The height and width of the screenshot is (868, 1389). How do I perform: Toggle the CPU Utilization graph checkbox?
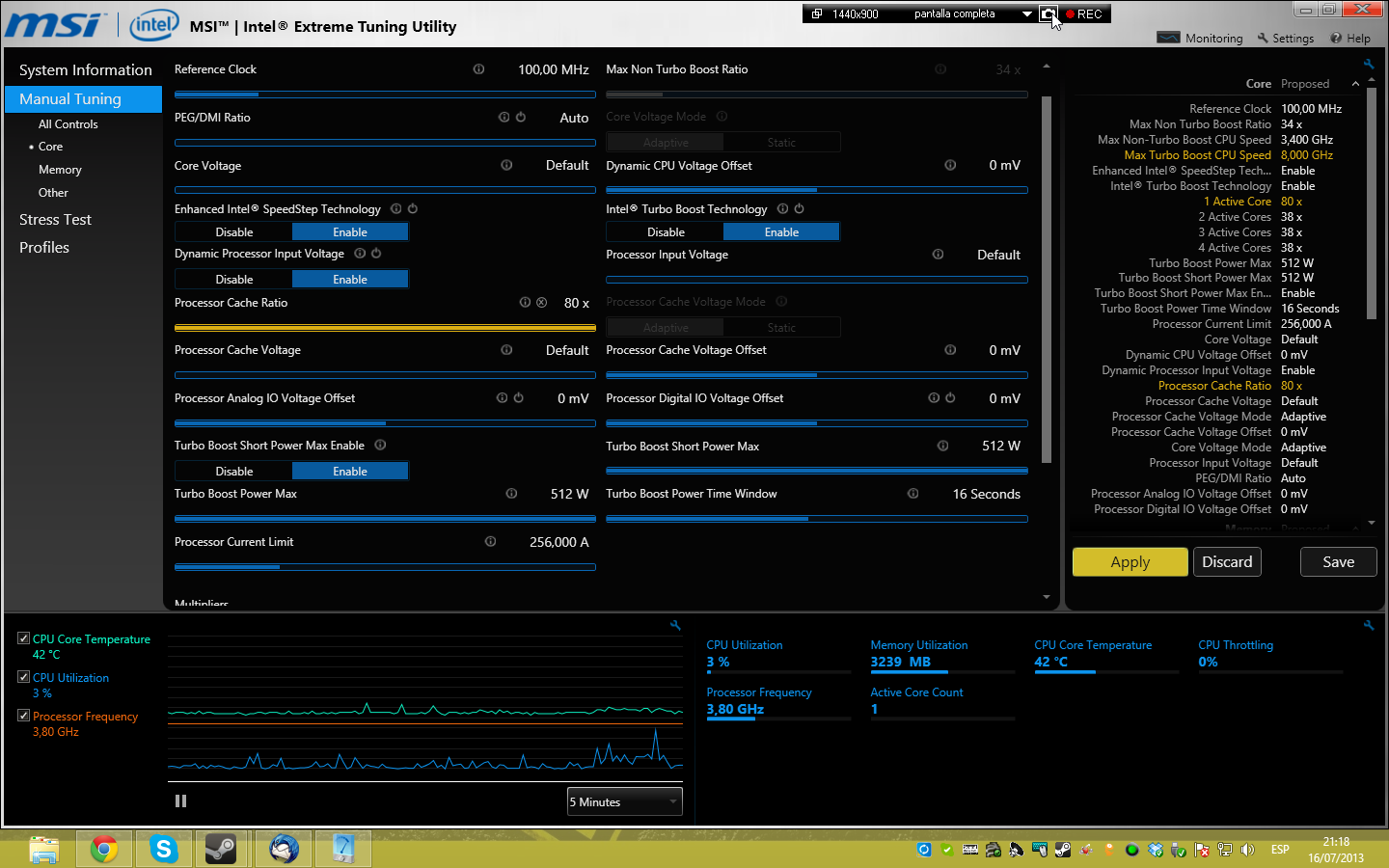point(24,677)
